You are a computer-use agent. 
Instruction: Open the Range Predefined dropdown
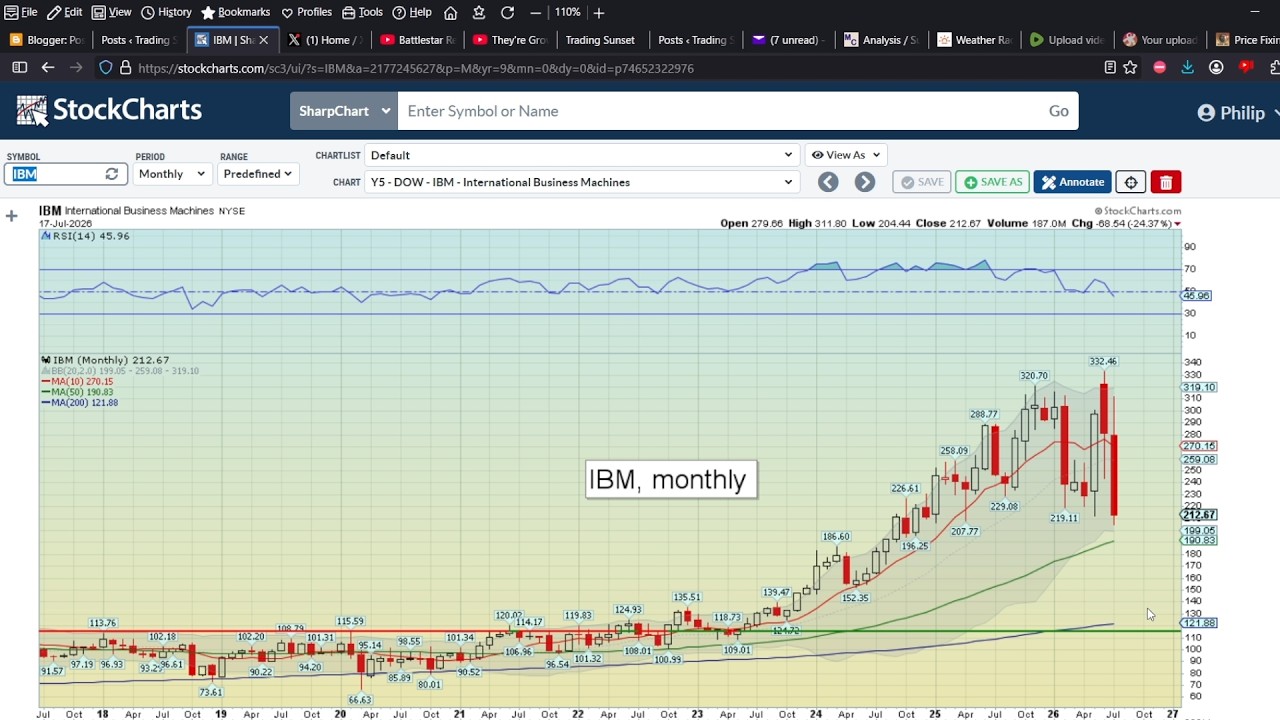click(x=258, y=174)
